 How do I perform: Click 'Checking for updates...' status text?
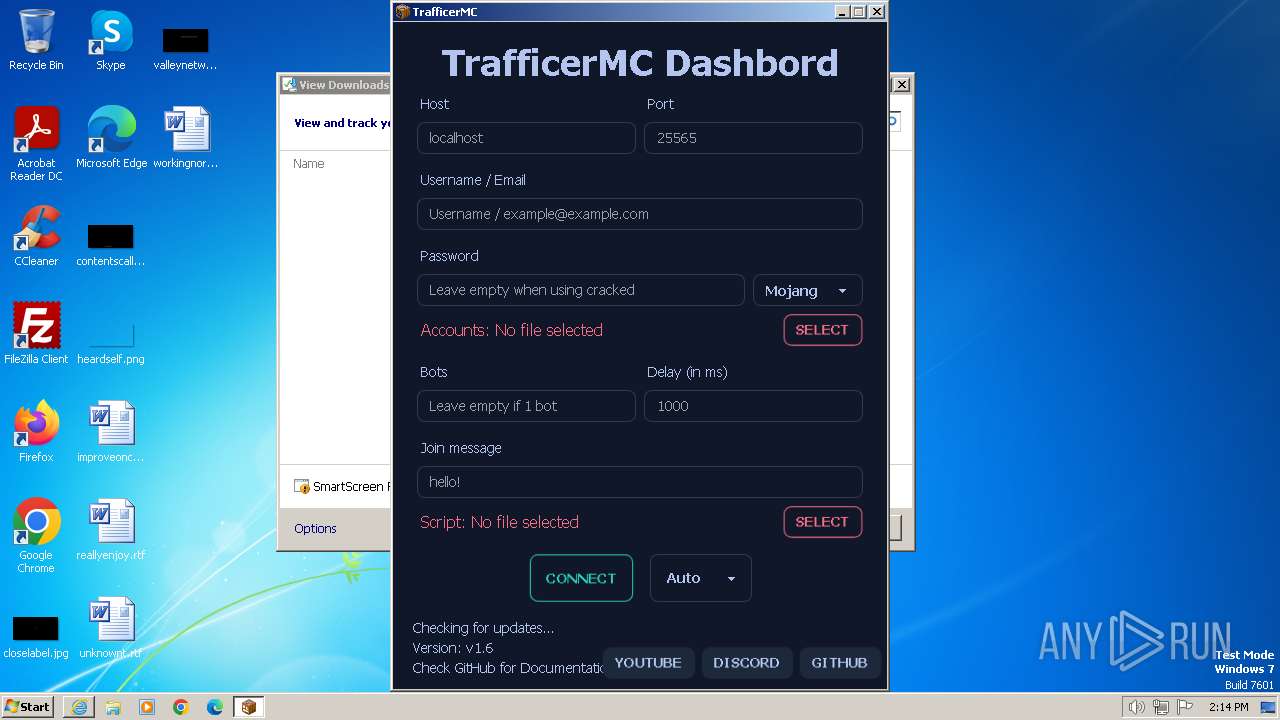[483, 628]
